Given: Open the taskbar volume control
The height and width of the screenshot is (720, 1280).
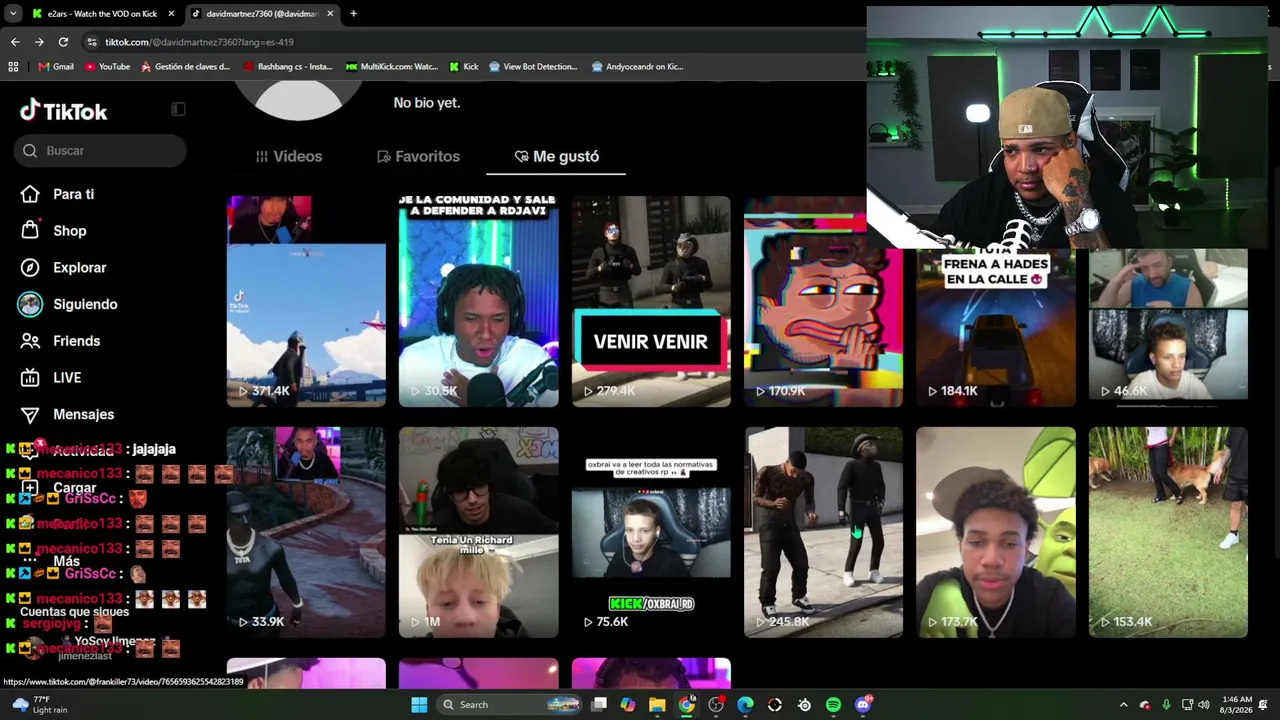Looking at the screenshot, I should (x=1204, y=705).
